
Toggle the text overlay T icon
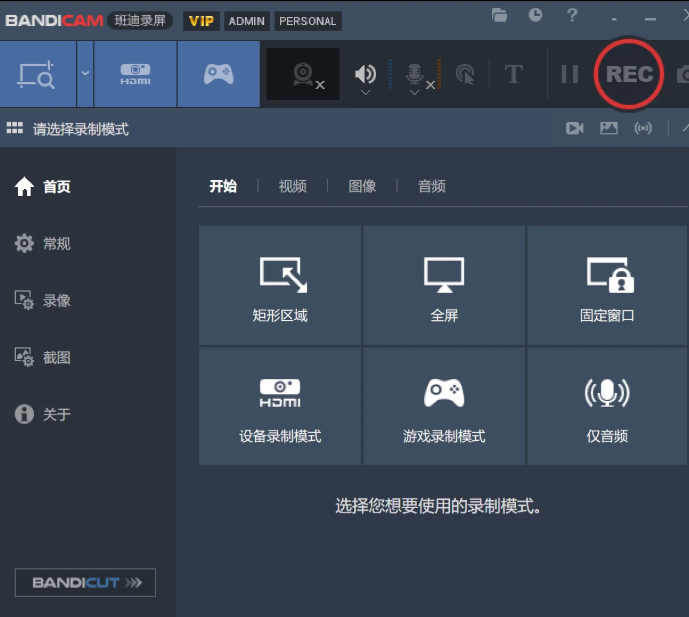514,74
